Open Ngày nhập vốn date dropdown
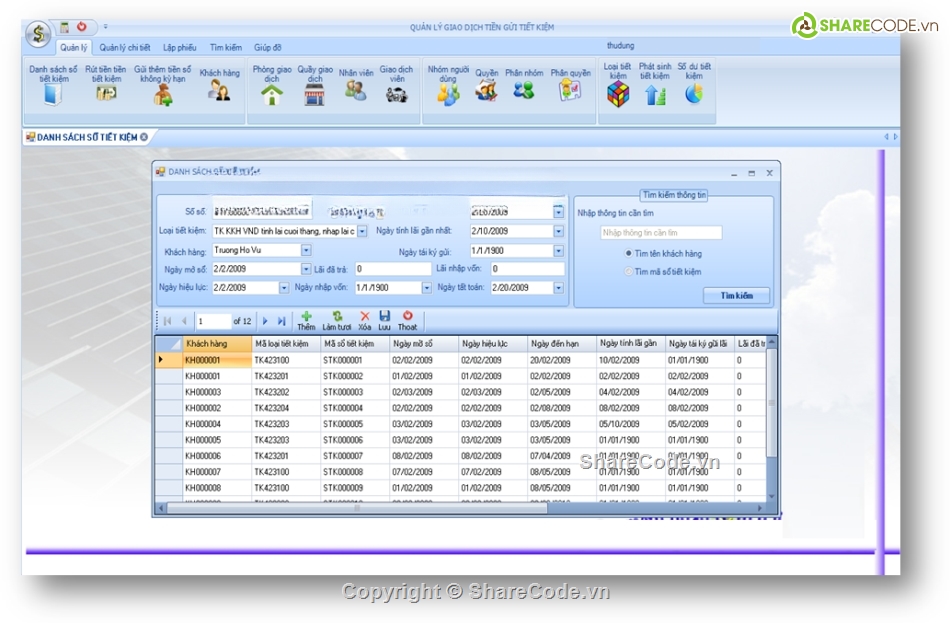This screenshot has height=623, width=950. 427,287
